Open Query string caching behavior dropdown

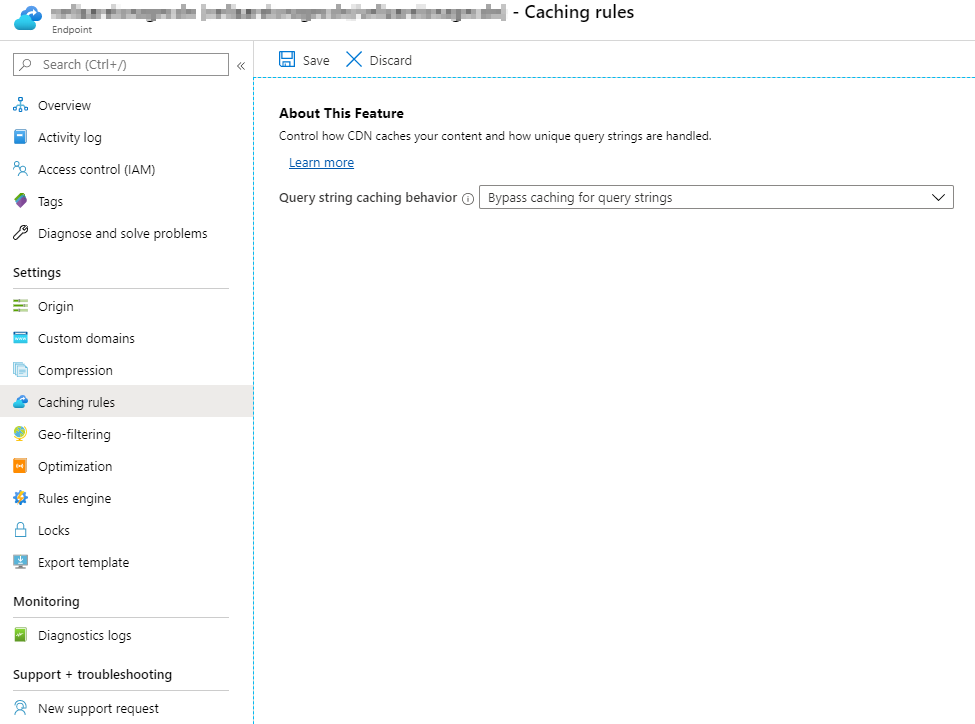pyautogui.click(x=716, y=197)
